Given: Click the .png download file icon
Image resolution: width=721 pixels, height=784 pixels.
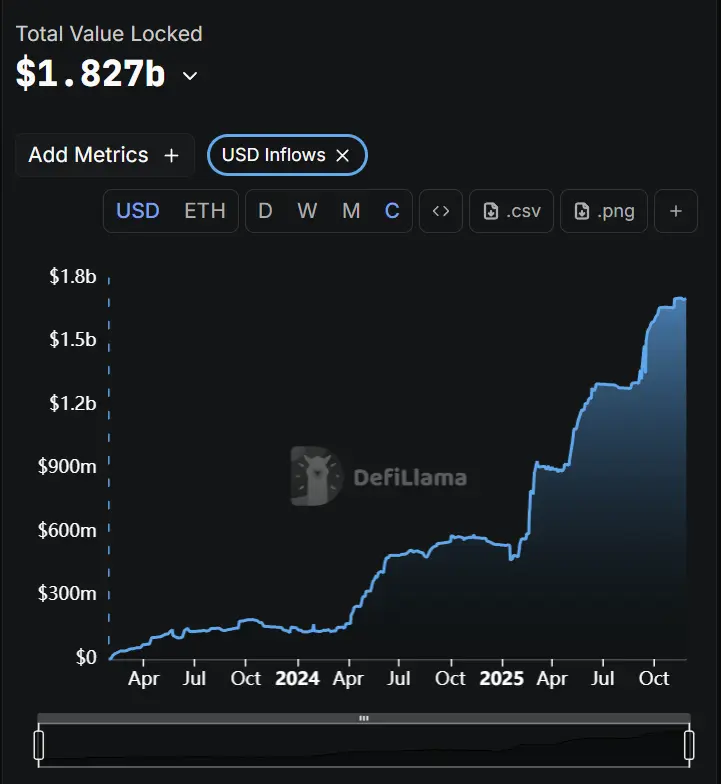Looking at the screenshot, I should click(582, 211).
